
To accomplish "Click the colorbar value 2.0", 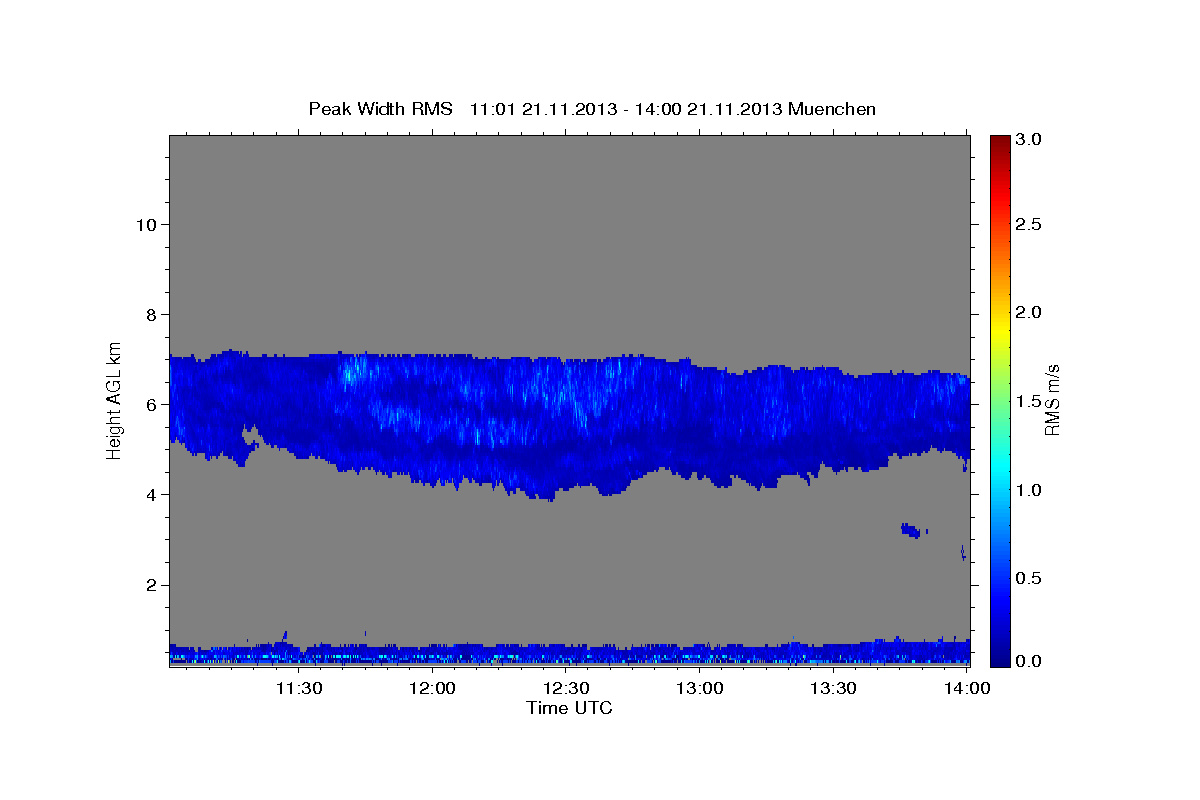I will pos(1029,312).
